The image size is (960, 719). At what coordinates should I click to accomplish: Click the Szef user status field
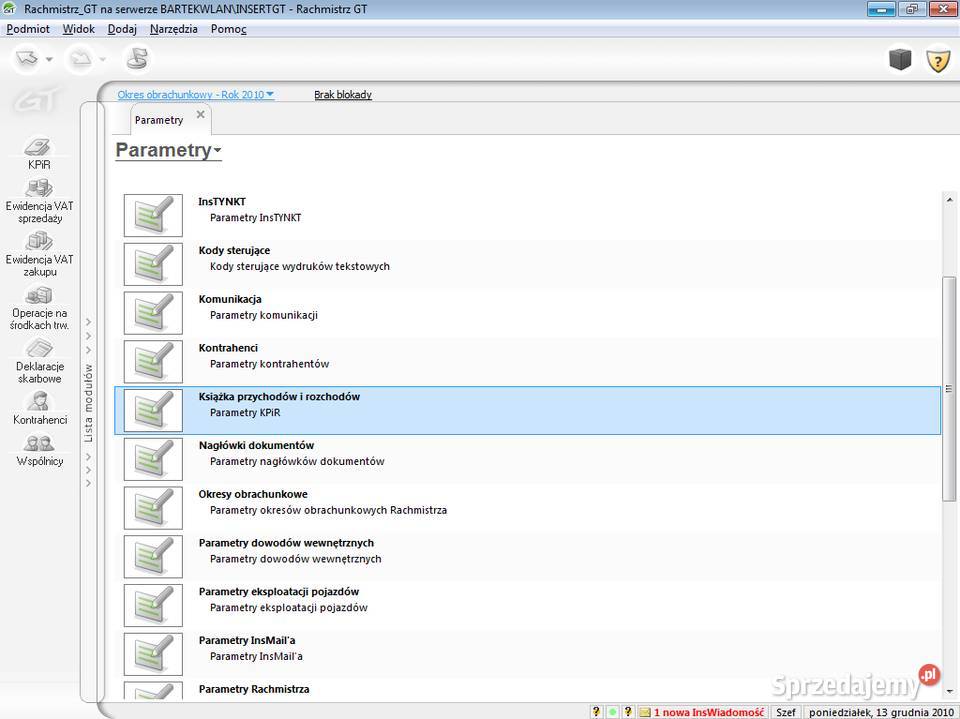(786, 712)
